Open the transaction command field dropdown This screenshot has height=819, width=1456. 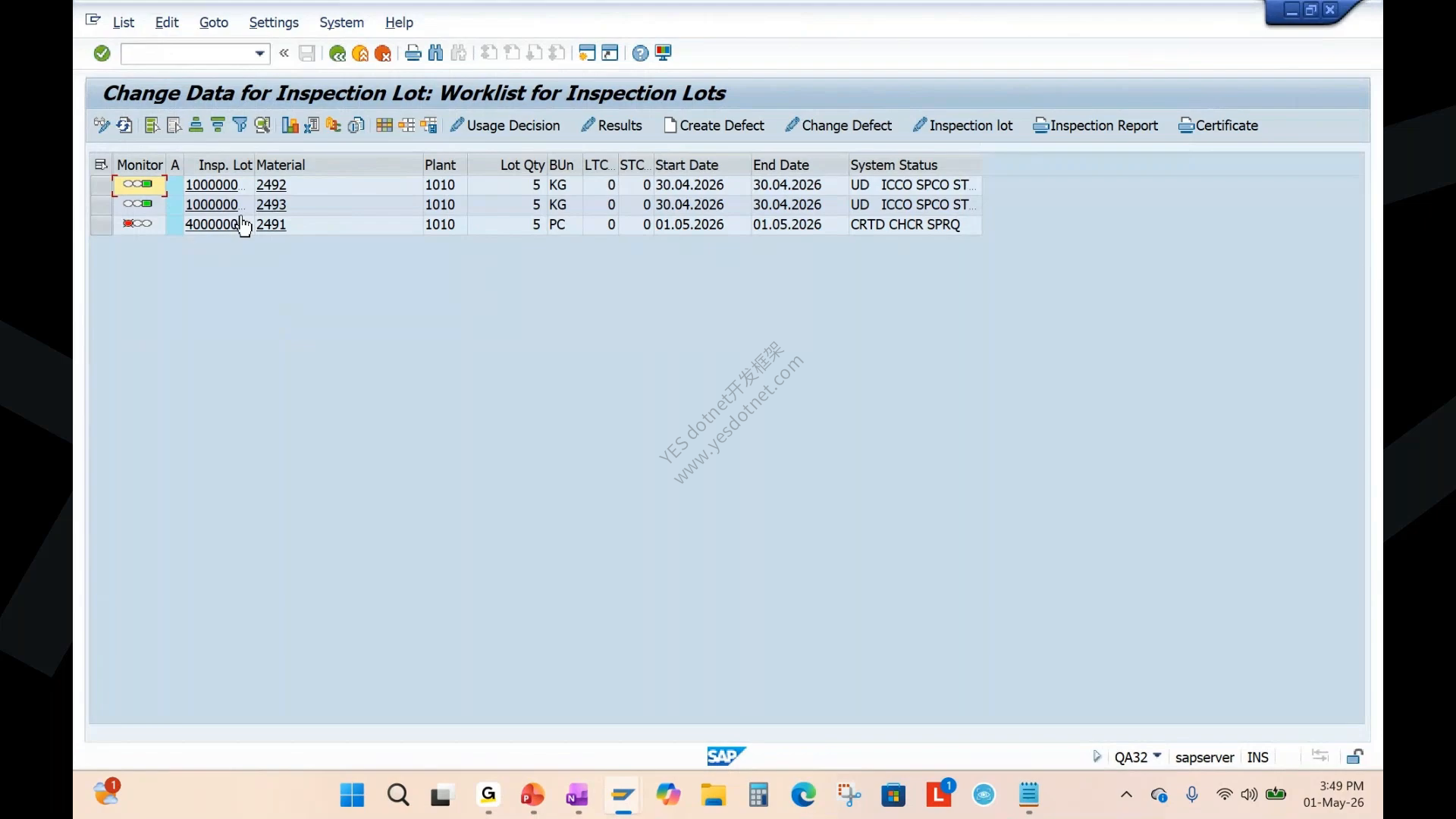259,53
